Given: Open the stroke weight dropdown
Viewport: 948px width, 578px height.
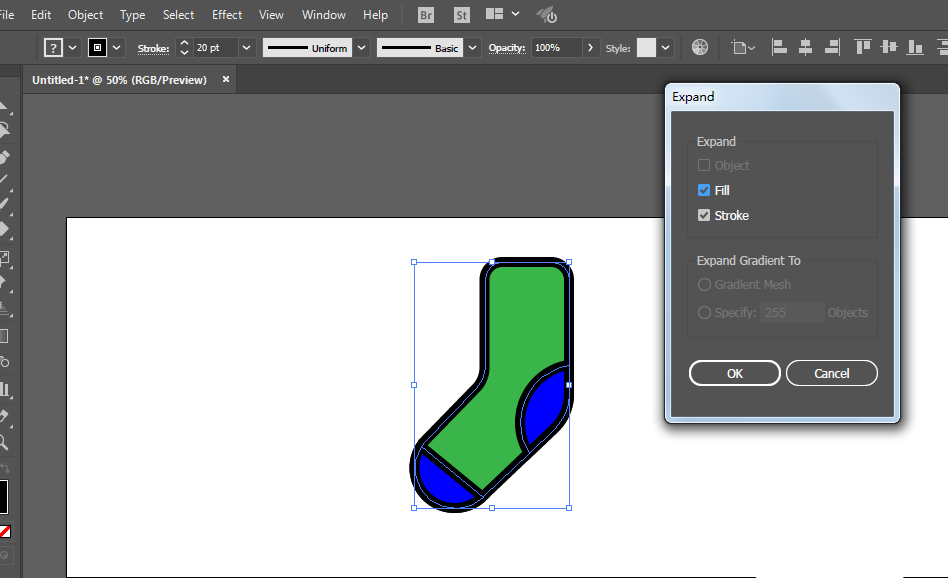Looking at the screenshot, I should [x=246, y=48].
